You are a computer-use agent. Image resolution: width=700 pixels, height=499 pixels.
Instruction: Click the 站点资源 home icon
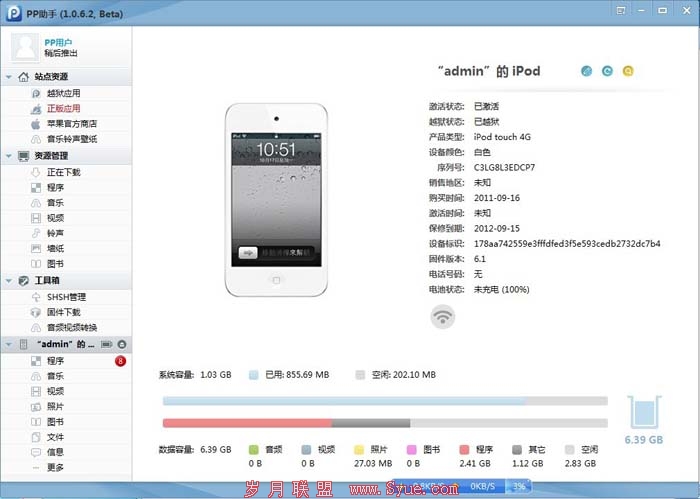point(23,77)
